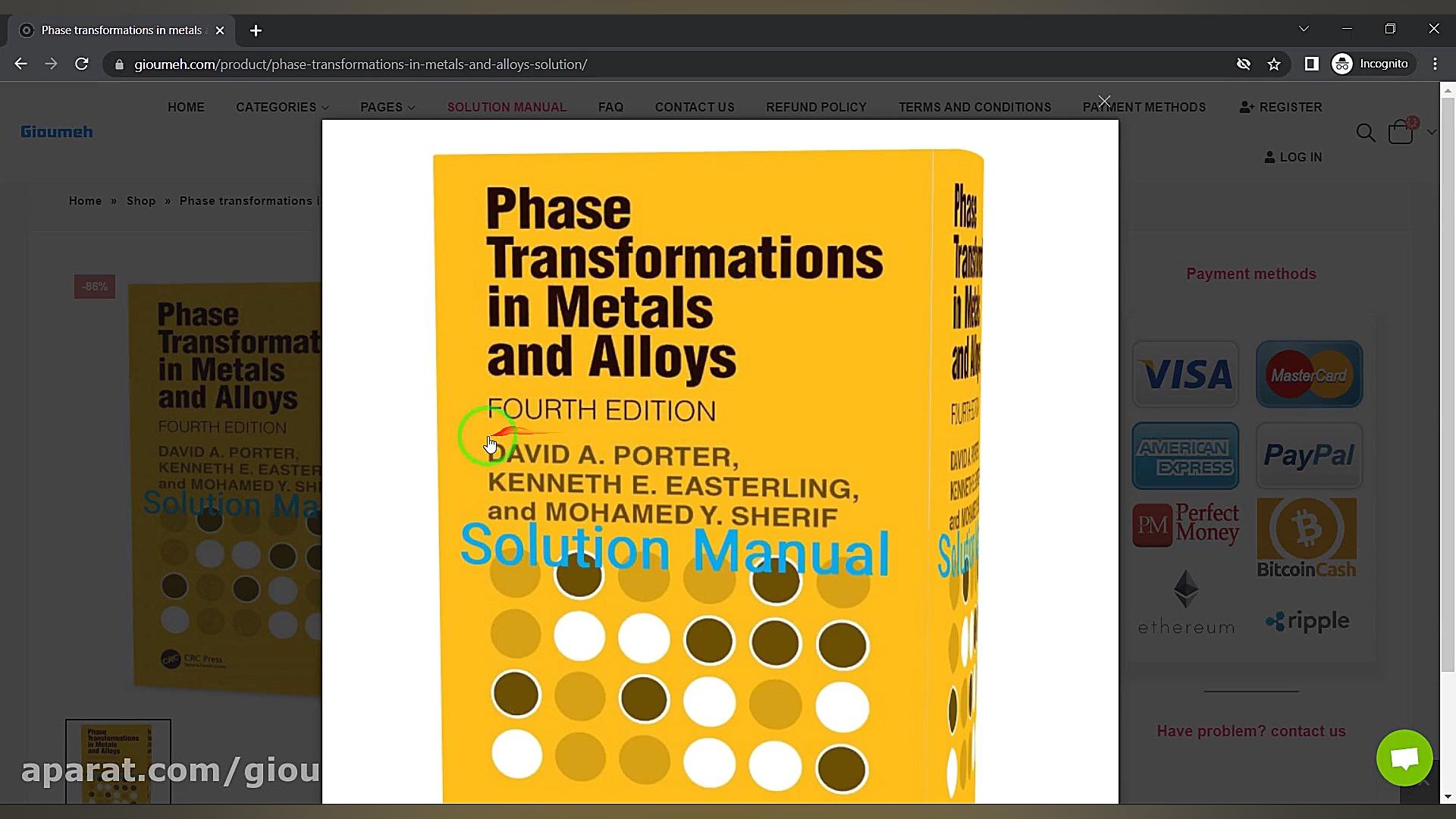
Task: Go back to the previous page
Action: [21, 64]
